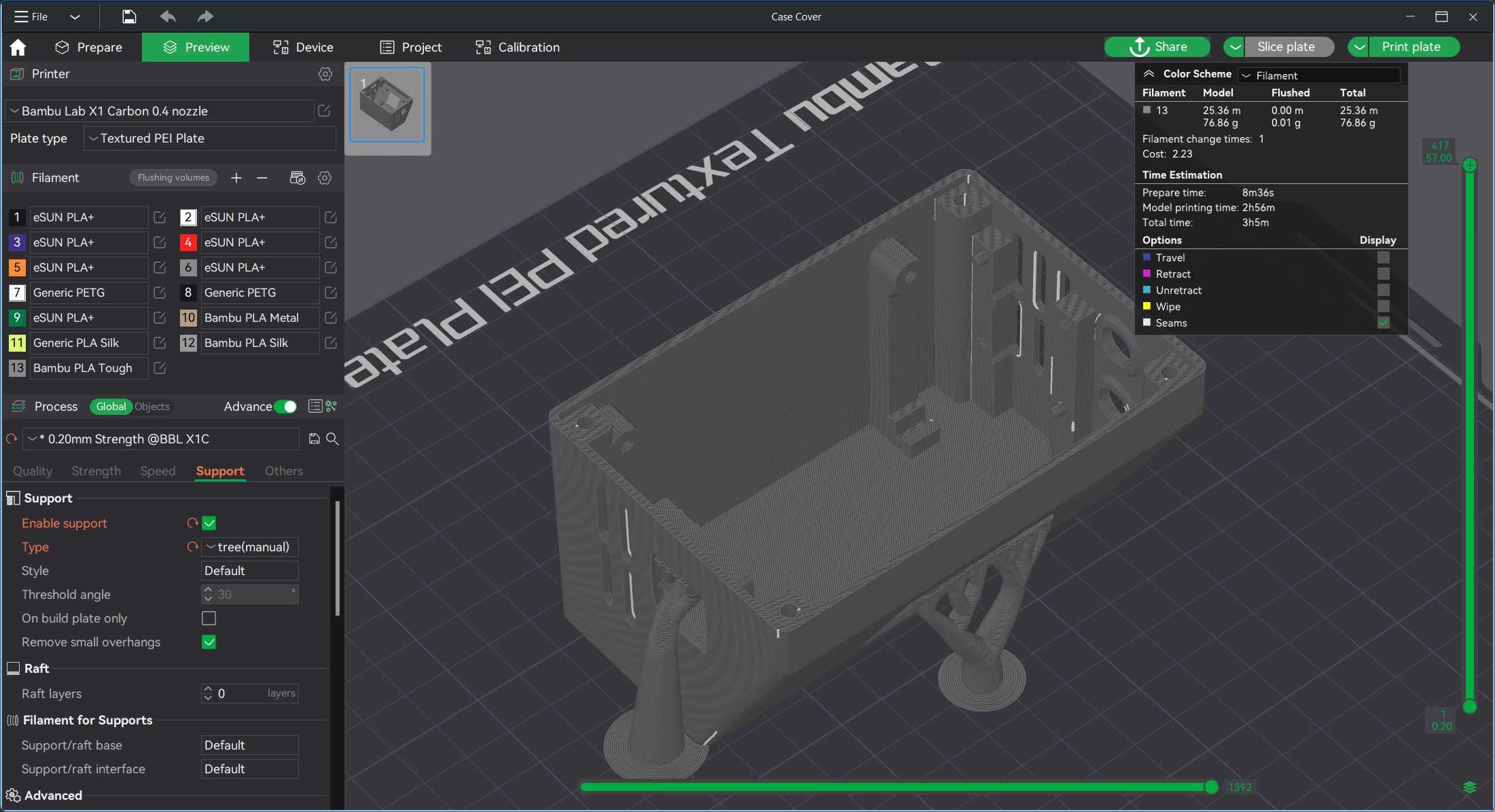Click the bottom handle of layer slider
The width and height of the screenshot is (1495, 812).
(1469, 707)
